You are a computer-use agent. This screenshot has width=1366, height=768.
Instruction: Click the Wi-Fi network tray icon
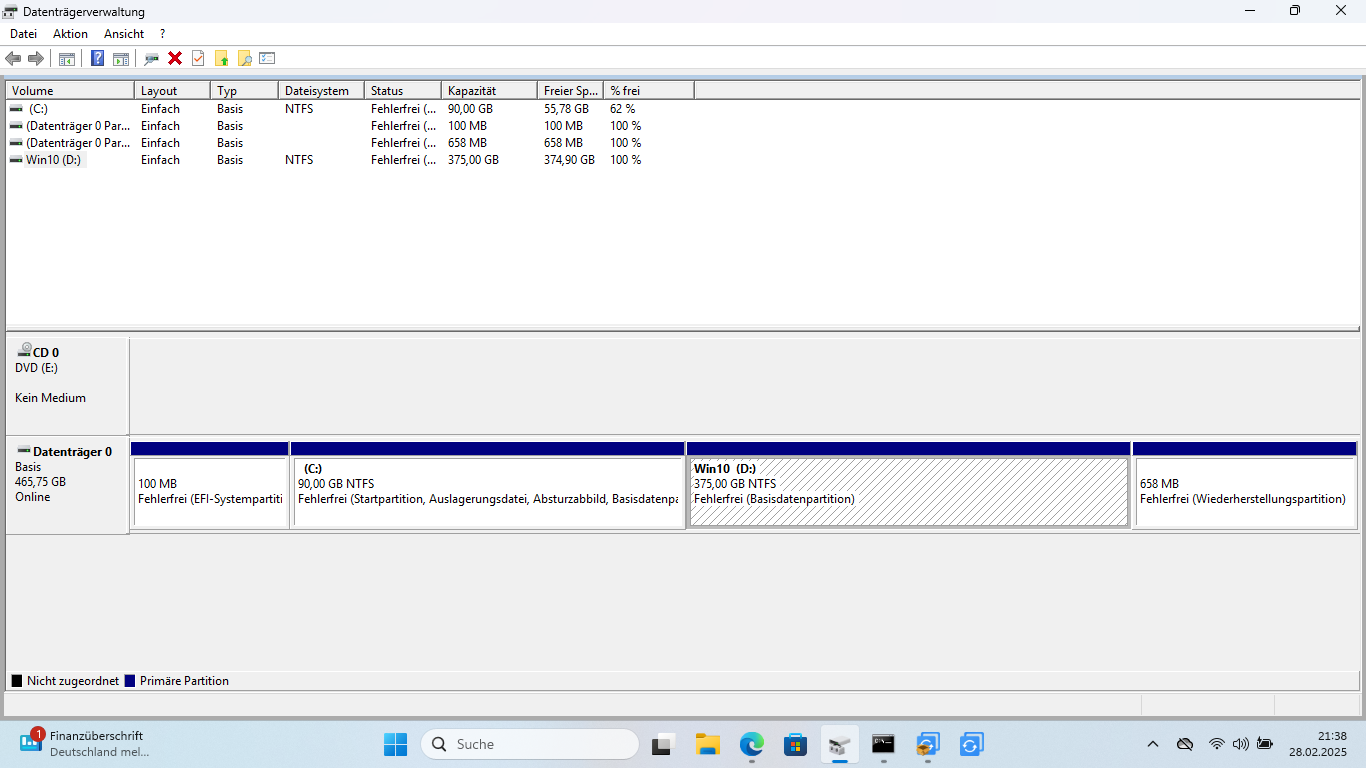pyautogui.click(x=1216, y=744)
